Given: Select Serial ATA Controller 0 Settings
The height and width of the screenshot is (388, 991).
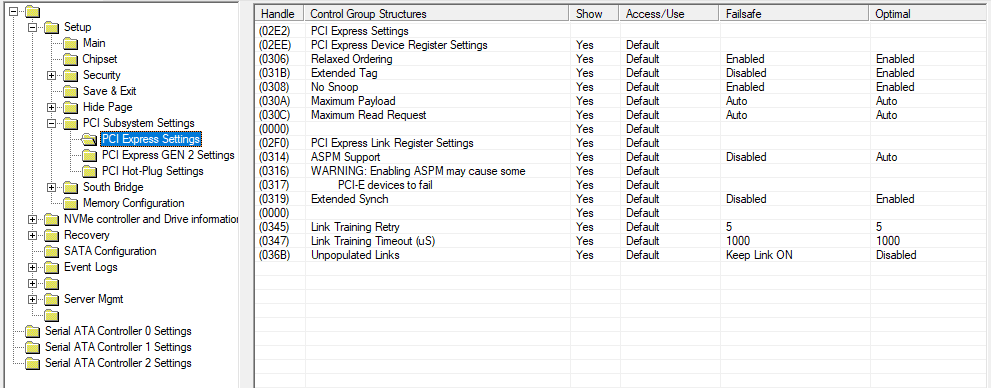Looking at the screenshot, I should (118, 331).
